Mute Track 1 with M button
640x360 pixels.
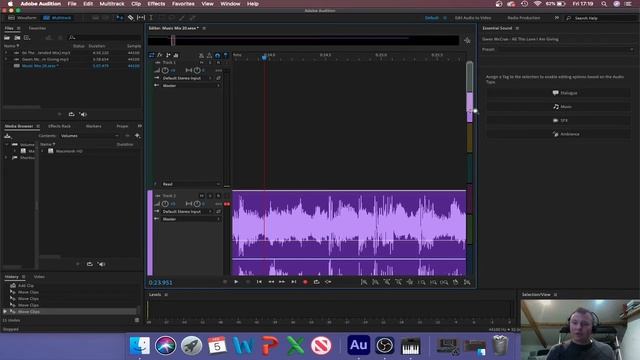pyautogui.click(x=202, y=62)
